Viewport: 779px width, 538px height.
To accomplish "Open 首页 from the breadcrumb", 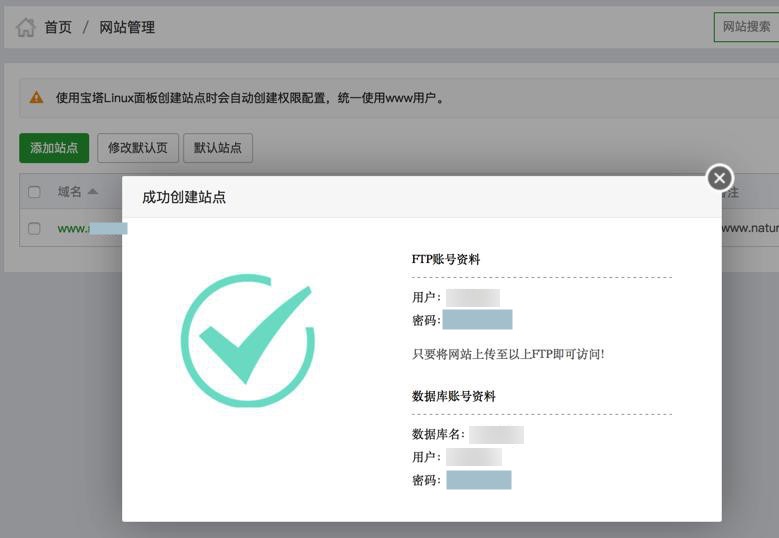I will [x=58, y=27].
